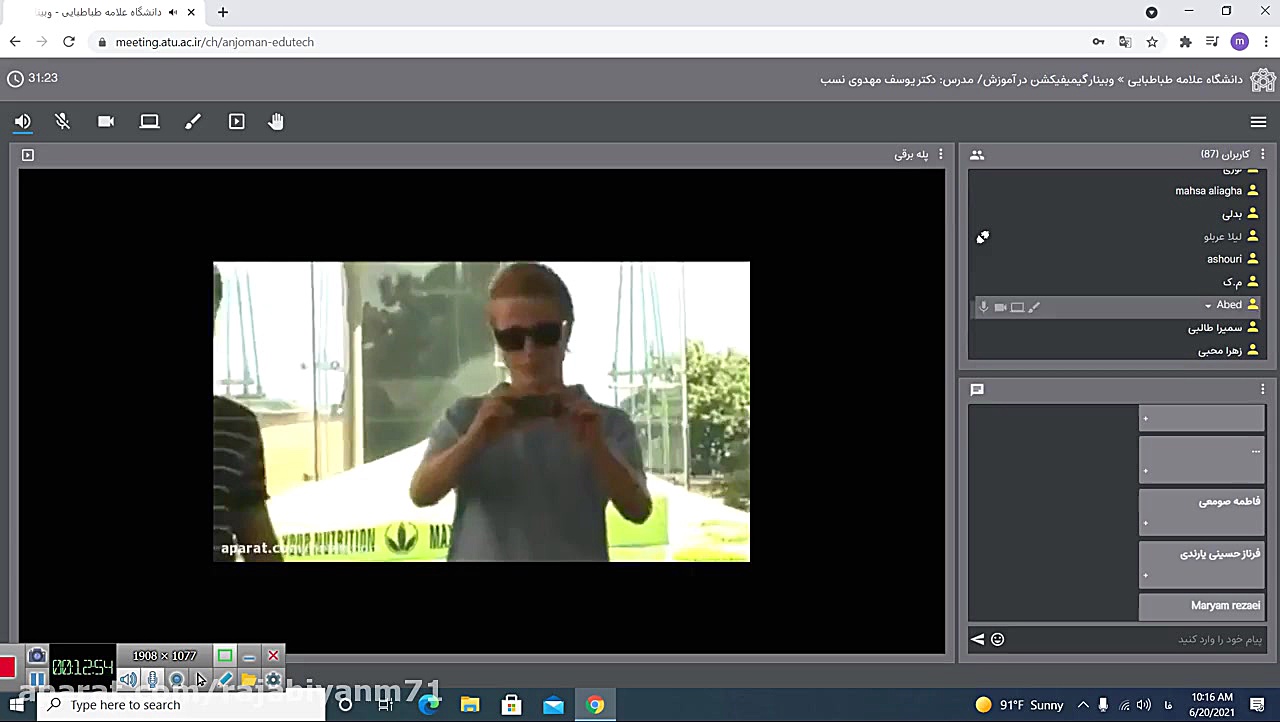Viewport: 1280px width, 722px height.
Task: Expand the Abed user dropdown arrow
Action: coord(1208,306)
